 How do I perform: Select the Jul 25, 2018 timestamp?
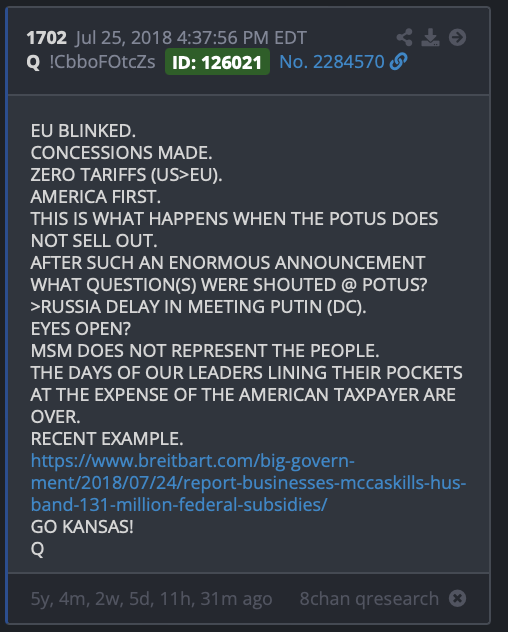click(x=191, y=38)
